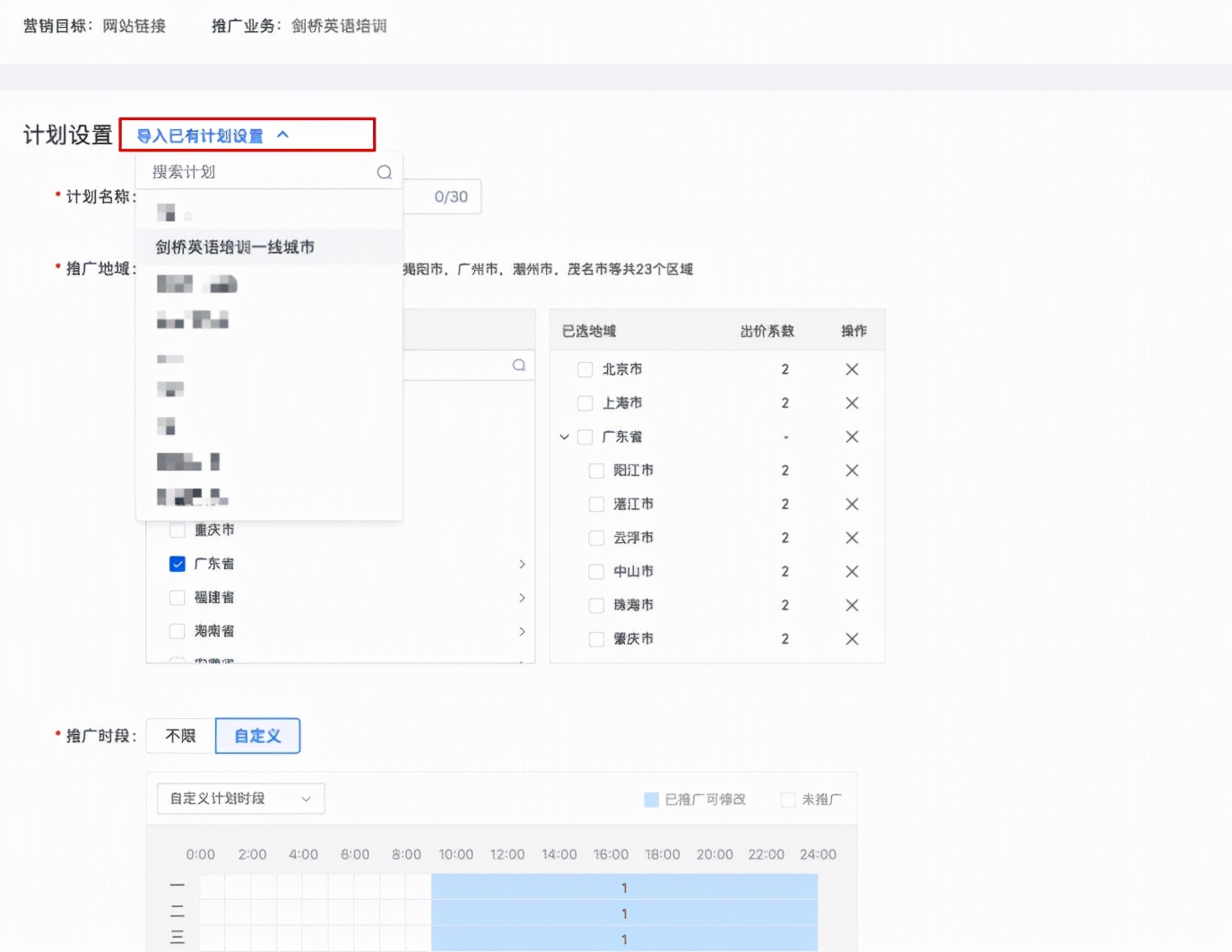Check the 重庆市 checkbox
The image size is (1232, 952).
click(x=177, y=530)
